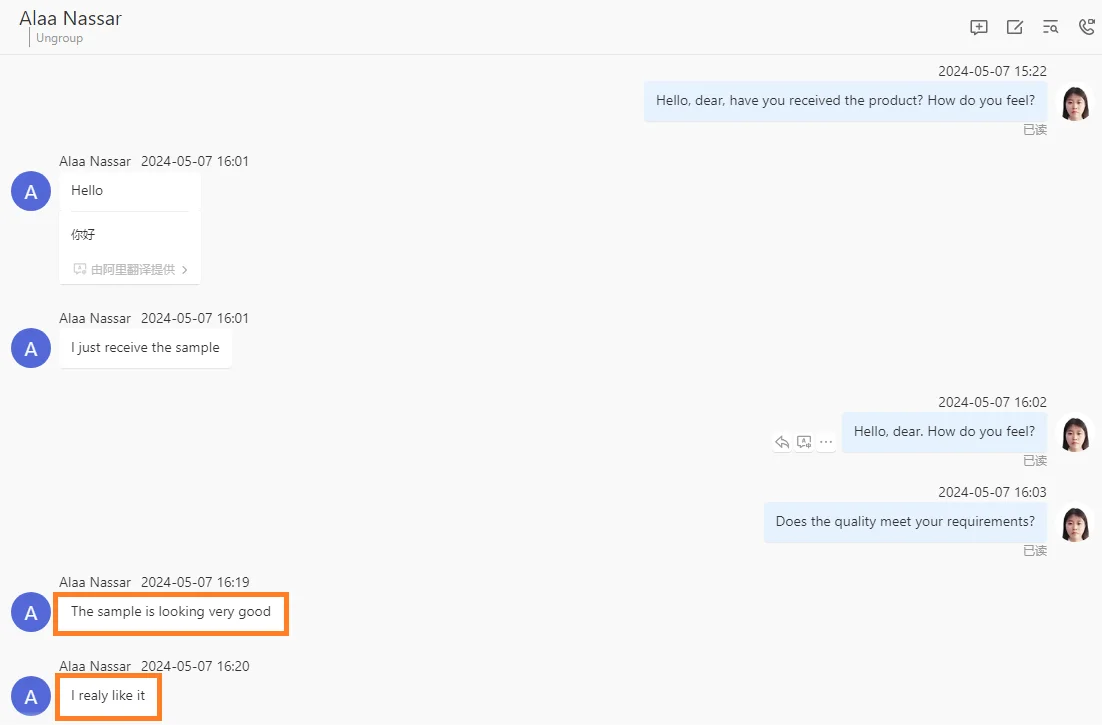Open Alaa Nassar contact name in header

click(70, 18)
